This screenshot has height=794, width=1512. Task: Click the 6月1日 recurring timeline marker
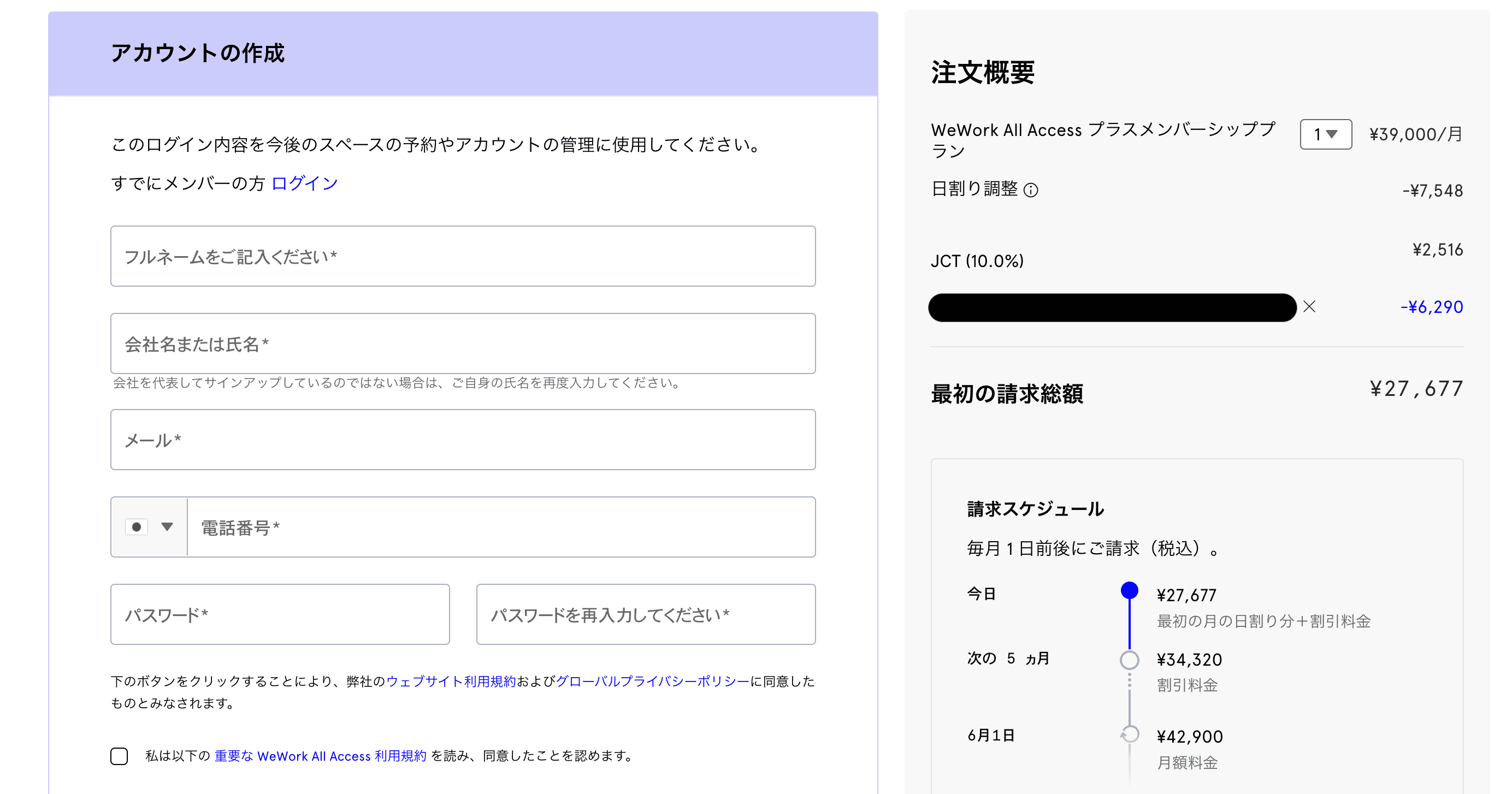click(x=1129, y=734)
